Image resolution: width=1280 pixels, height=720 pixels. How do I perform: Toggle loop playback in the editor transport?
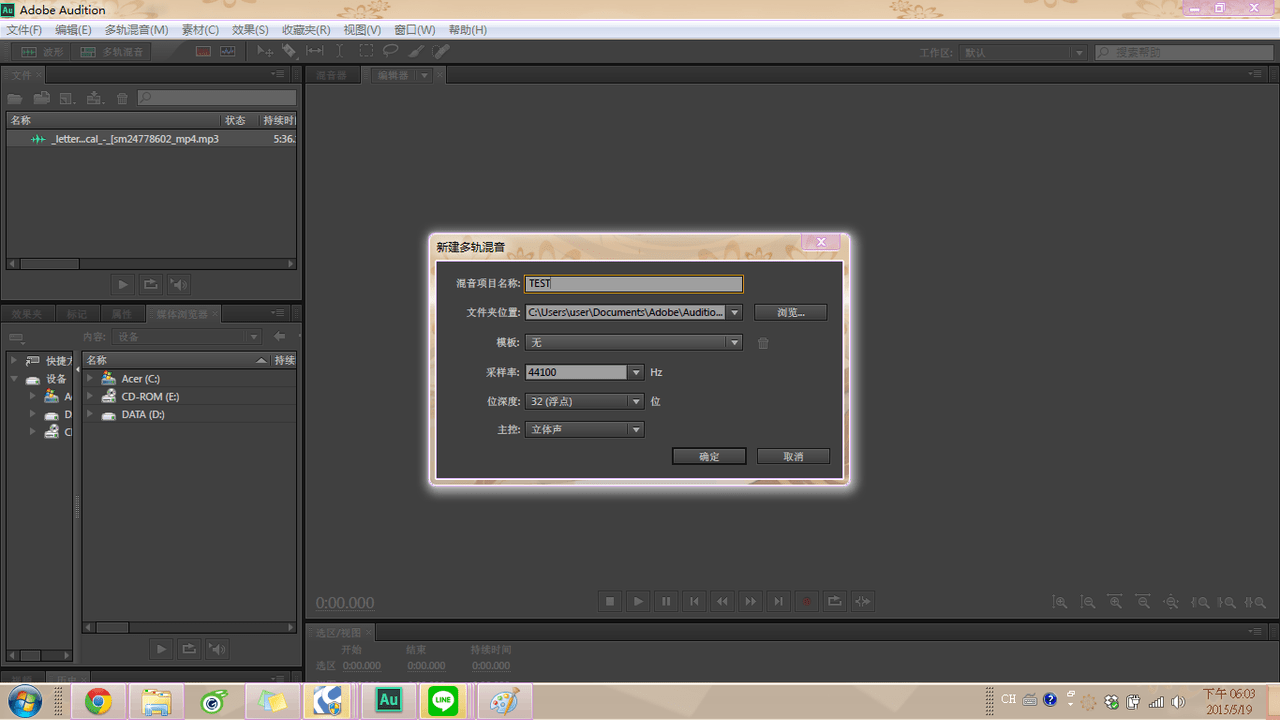(834, 601)
